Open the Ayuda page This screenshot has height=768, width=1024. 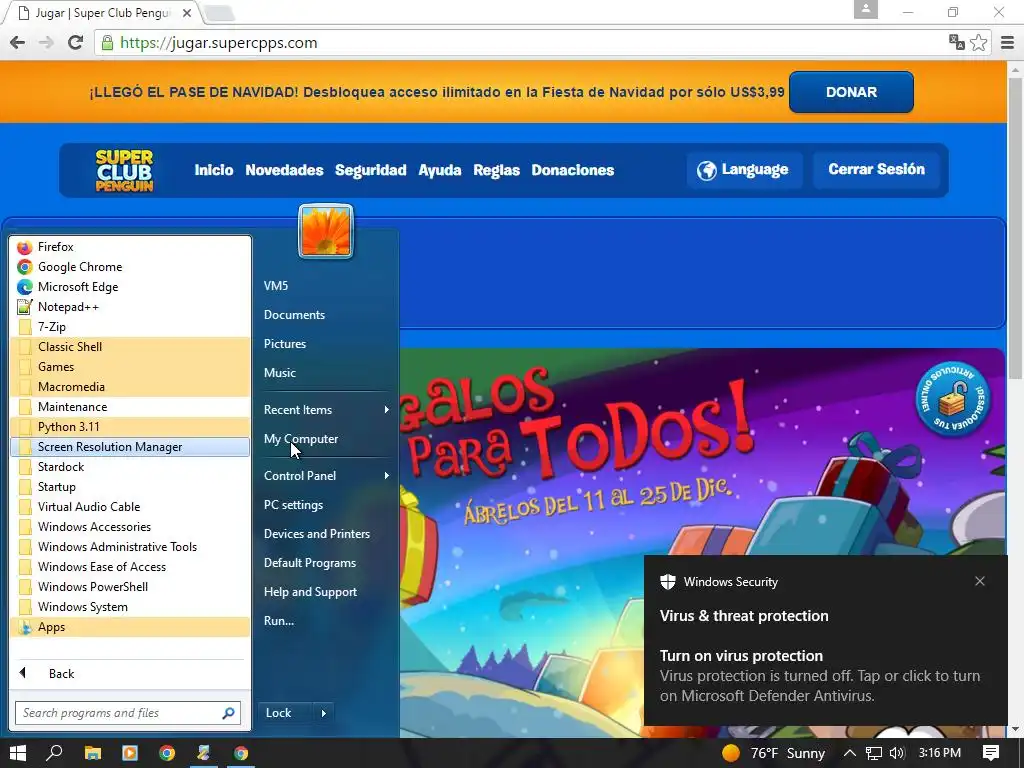pyautogui.click(x=440, y=170)
